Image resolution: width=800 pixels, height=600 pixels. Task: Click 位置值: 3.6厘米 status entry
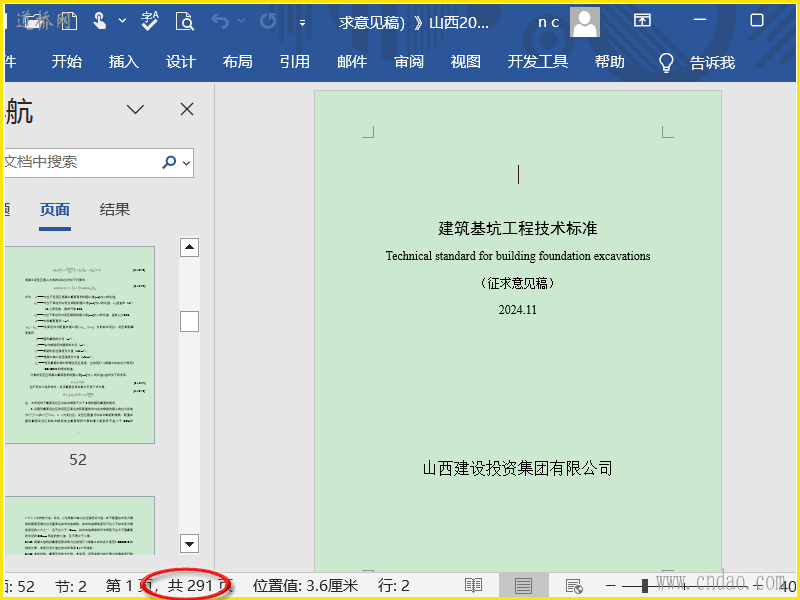tap(305, 586)
